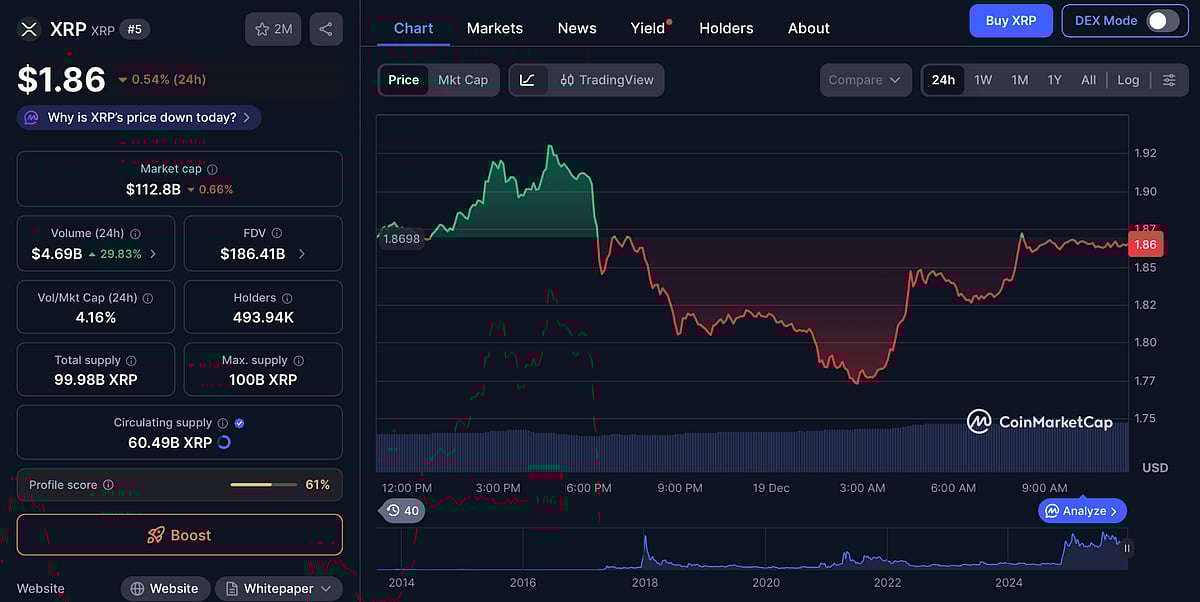Open the Compare dropdown
Image resolution: width=1200 pixels, height=602 pixels.
pos(864,80)
